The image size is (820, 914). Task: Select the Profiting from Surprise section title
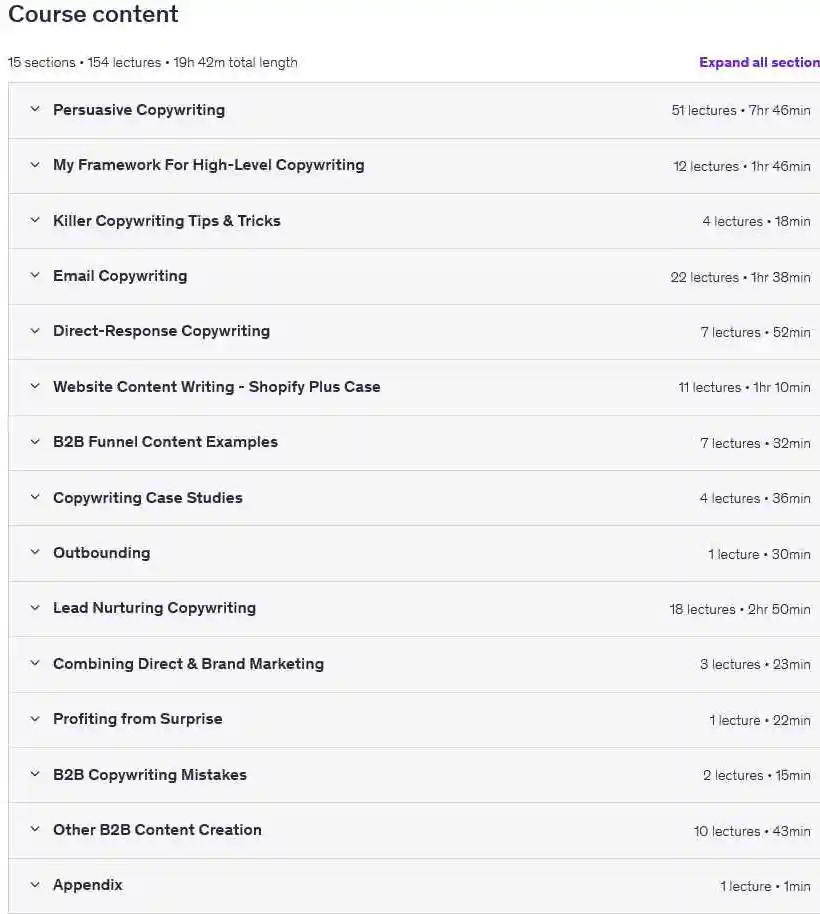[x=138, y=719]
